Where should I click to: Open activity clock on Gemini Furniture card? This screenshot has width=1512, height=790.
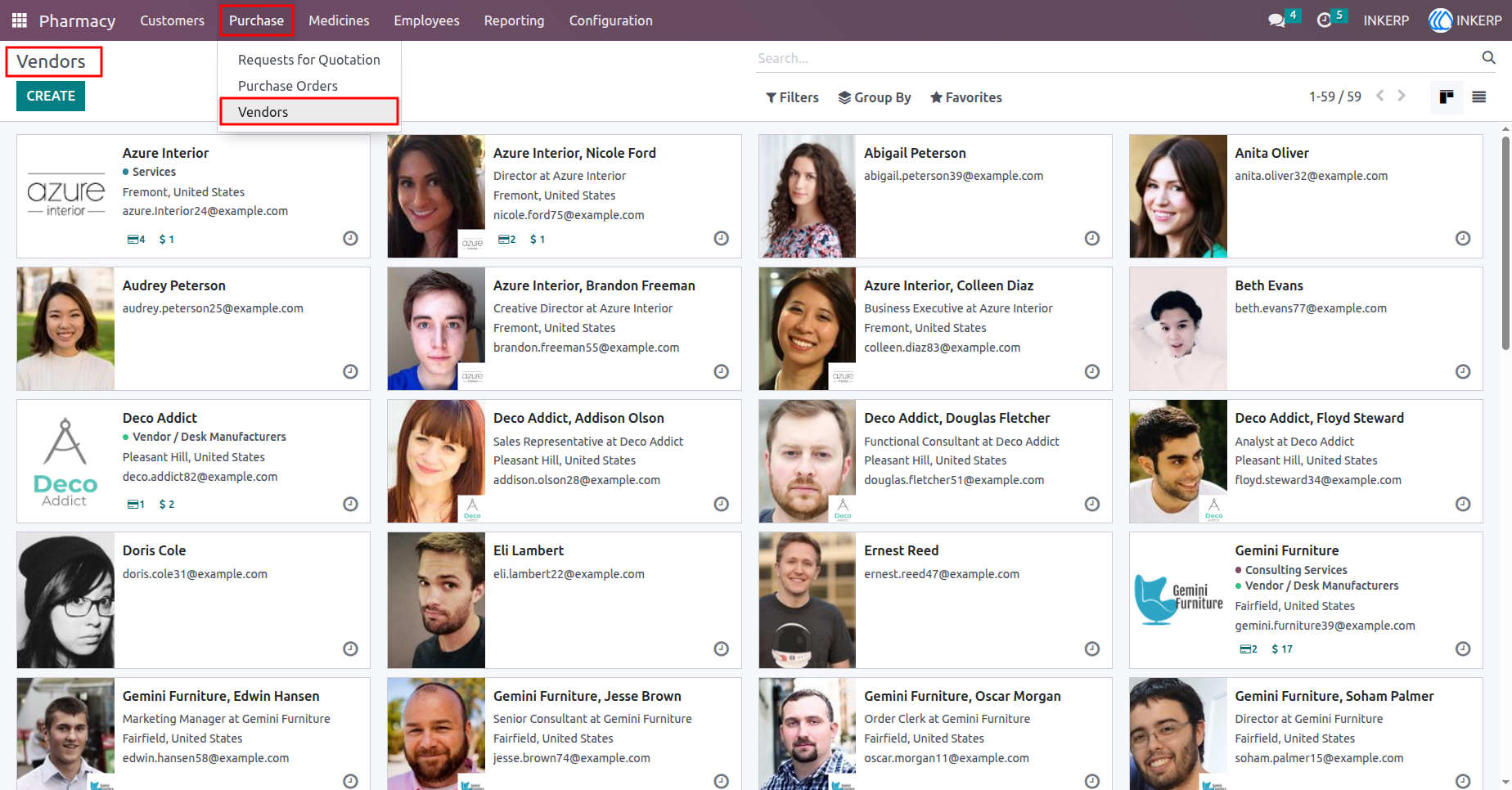[1463, 649]
